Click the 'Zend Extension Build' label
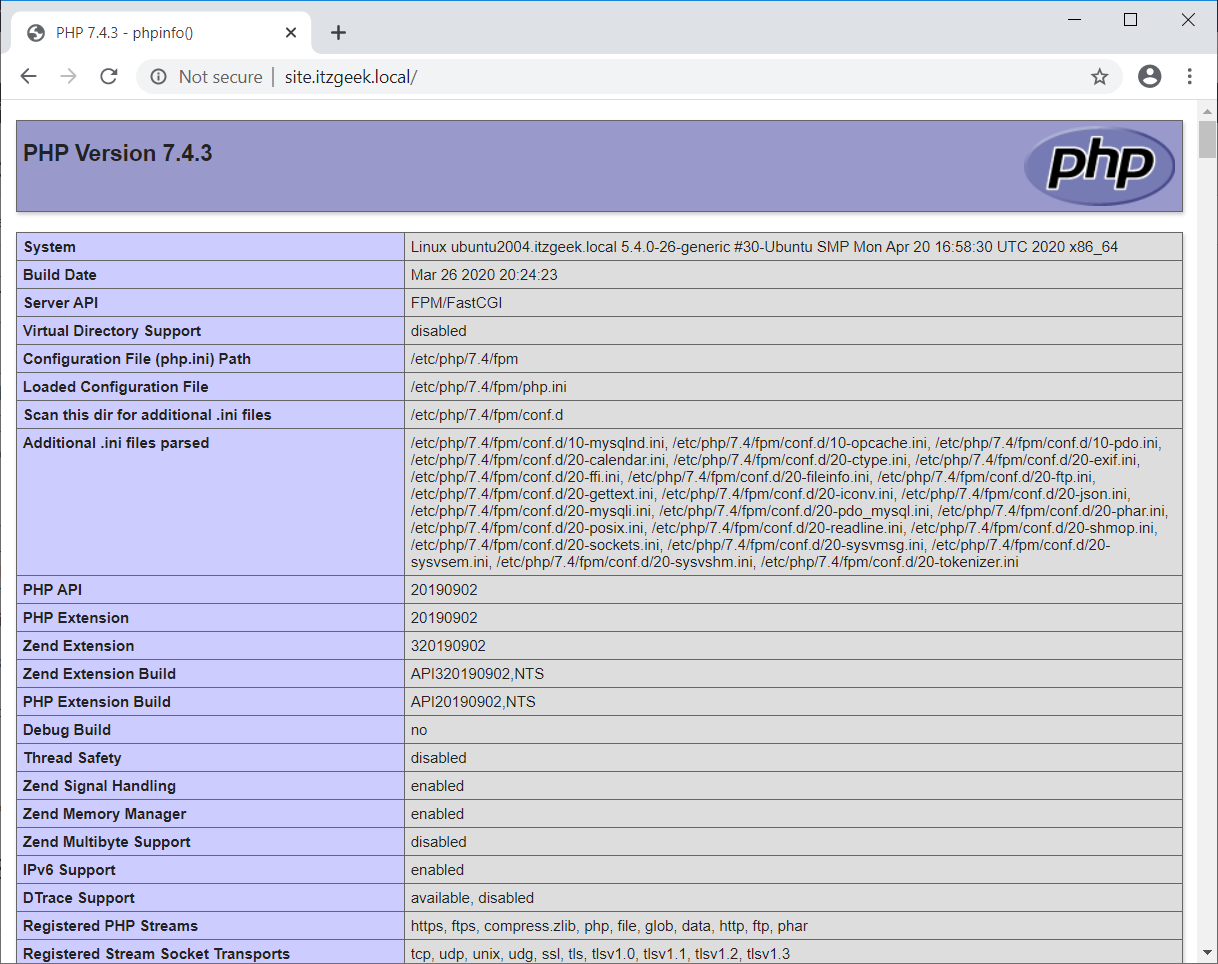The width and height of the screenshot is (1218, 964). (x=100, y=674)
